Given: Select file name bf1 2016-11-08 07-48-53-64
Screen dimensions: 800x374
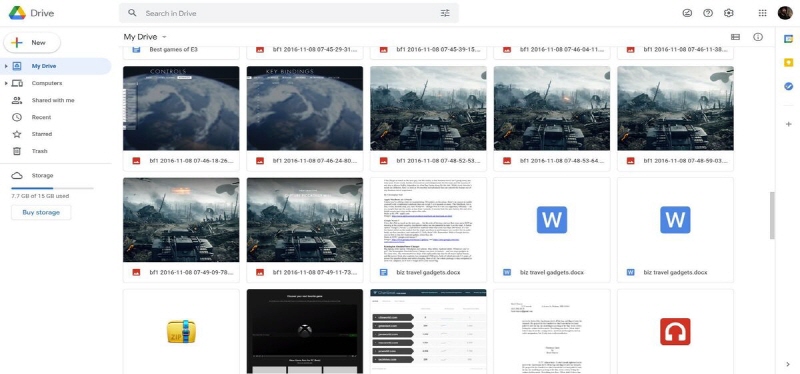Looking at the screenshot, I should 562,161.
